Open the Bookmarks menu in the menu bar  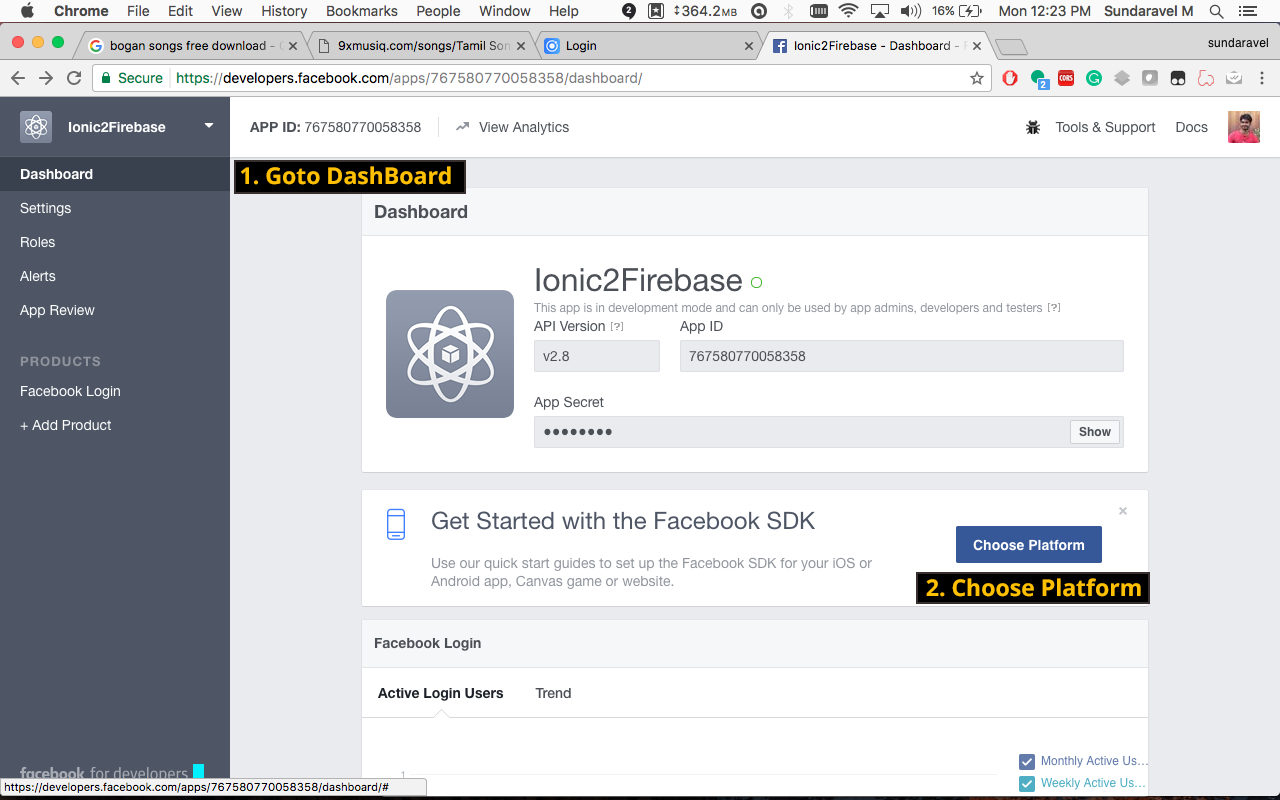click(x=361, y=11)
